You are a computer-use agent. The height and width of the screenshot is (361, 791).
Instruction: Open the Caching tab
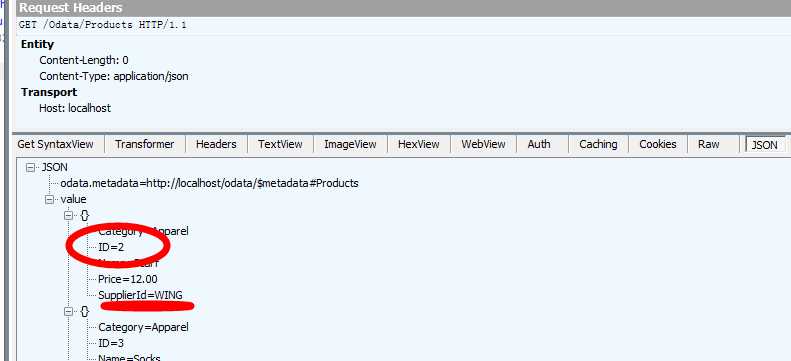pos(598,144)
